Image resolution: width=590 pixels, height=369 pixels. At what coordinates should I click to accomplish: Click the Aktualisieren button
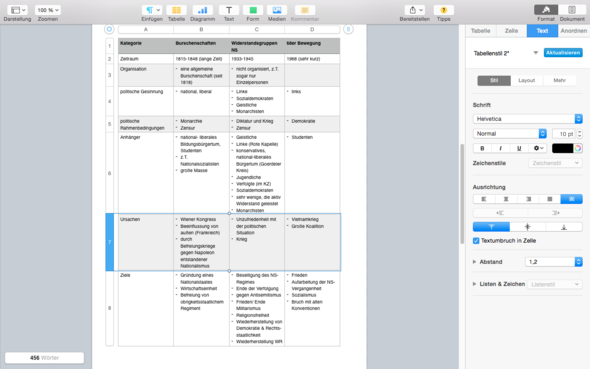tap(563, 53)
